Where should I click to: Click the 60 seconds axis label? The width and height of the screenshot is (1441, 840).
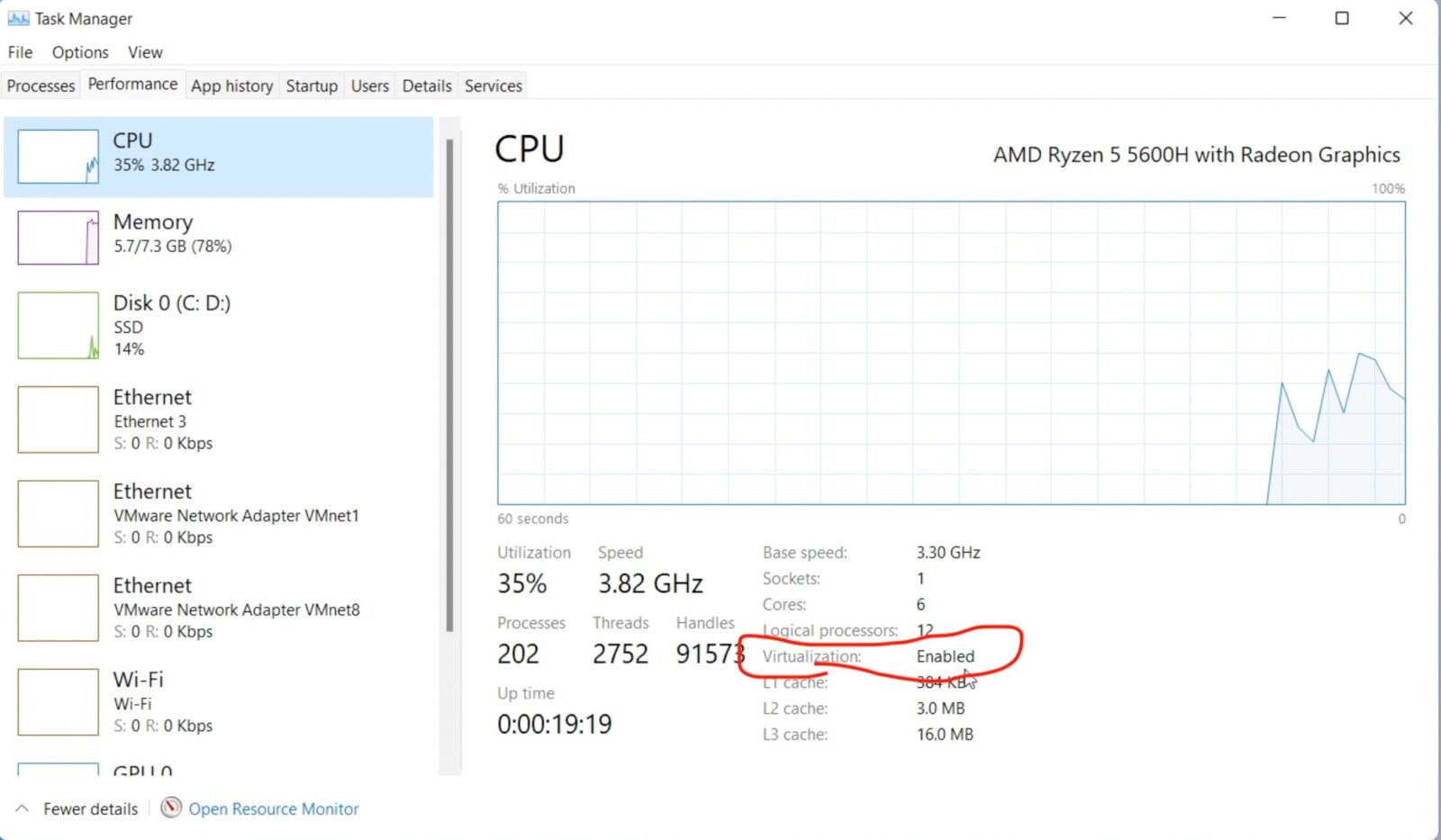click(533, 519)
